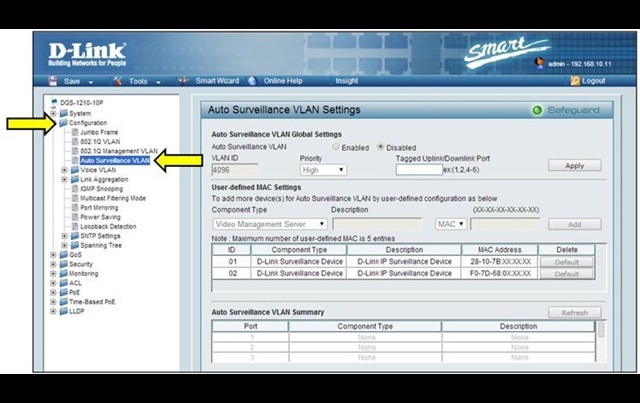Select Time-Based PoE tree item
The height and width of the screenshot is (403, 640).
pos(92,302)
